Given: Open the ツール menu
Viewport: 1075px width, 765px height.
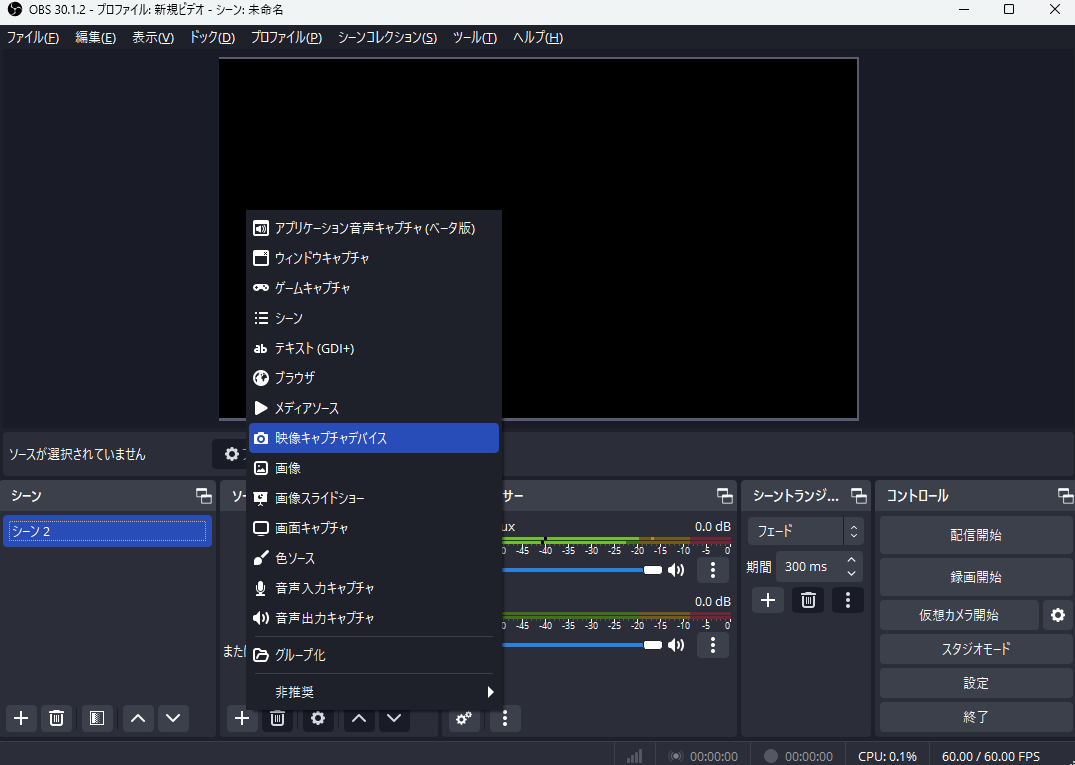Looking at the screenshot, I should click(x=474, y=37).
